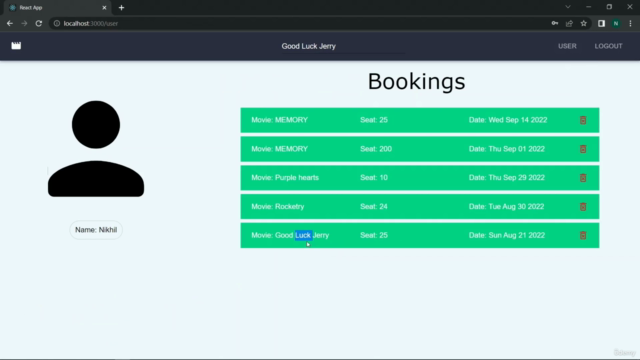
Task: Click Date: Thu Sep 29 2022
Action: point(507,178)
